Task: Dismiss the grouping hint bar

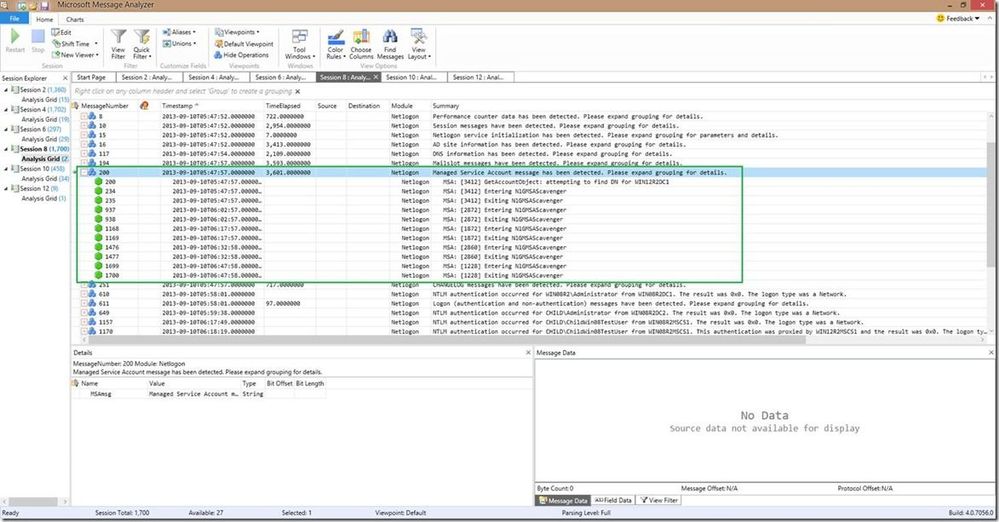Action: point(298,91)
